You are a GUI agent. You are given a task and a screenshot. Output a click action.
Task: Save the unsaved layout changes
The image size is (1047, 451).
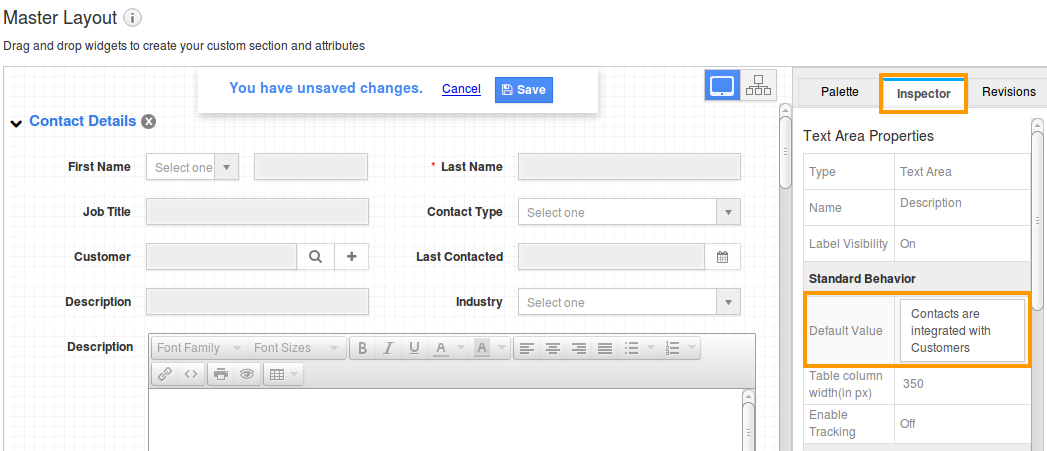pyautogui.click(x=524, y=90)
